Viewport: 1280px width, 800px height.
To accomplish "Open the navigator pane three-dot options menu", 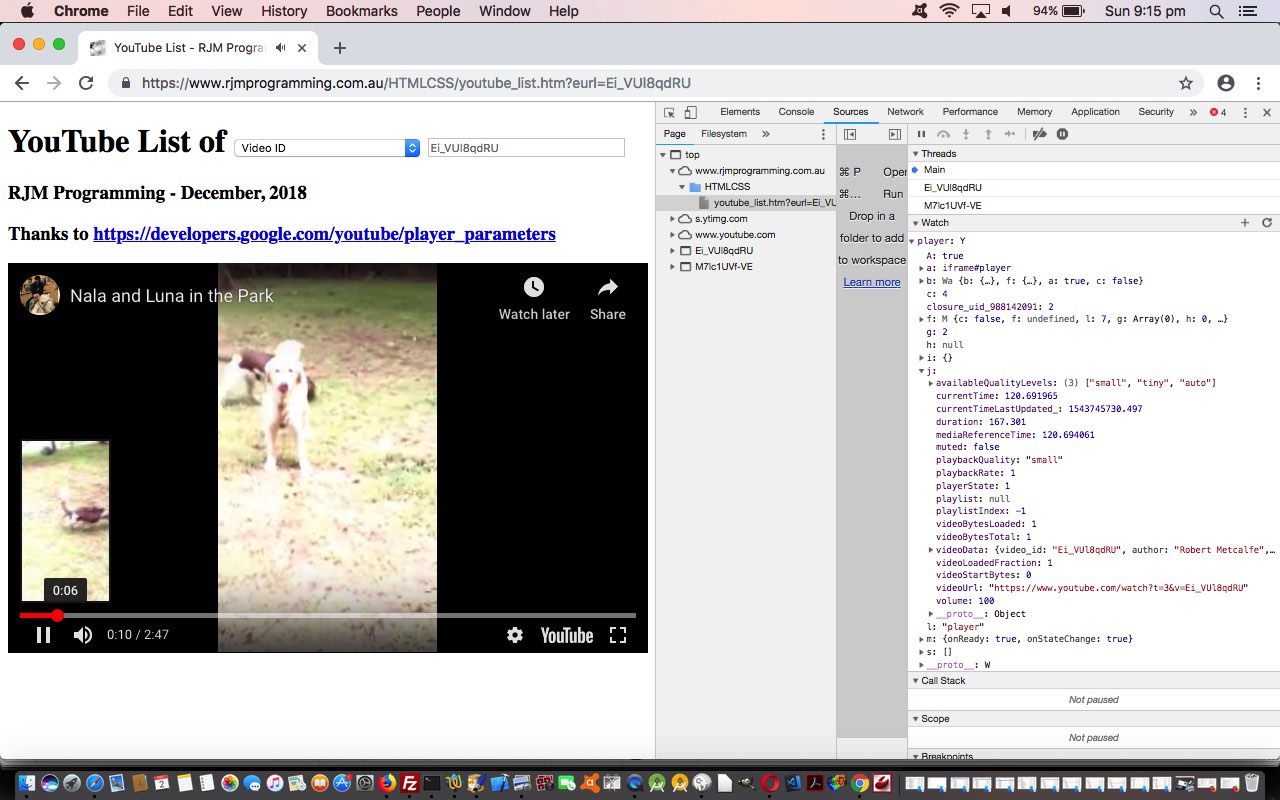I will point(824,134).
